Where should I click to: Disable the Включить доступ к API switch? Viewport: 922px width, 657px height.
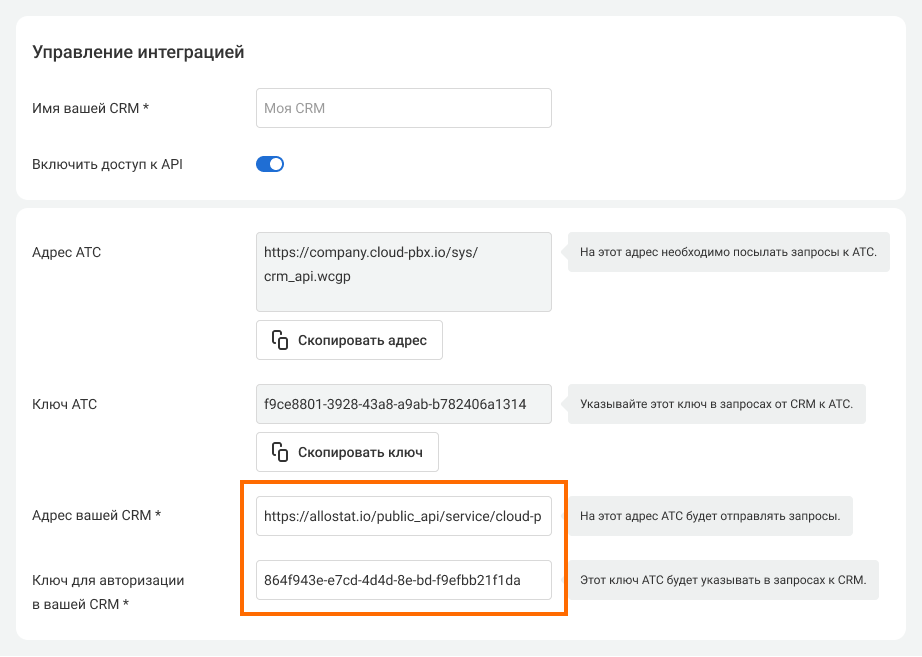point(270,164)
